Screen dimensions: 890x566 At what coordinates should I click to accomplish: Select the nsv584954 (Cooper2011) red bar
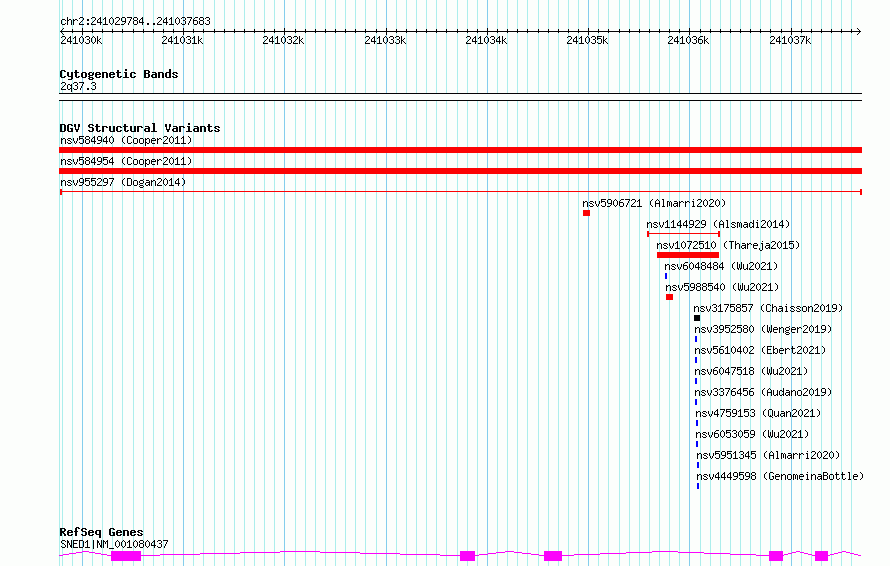click(x=460, y=171)
